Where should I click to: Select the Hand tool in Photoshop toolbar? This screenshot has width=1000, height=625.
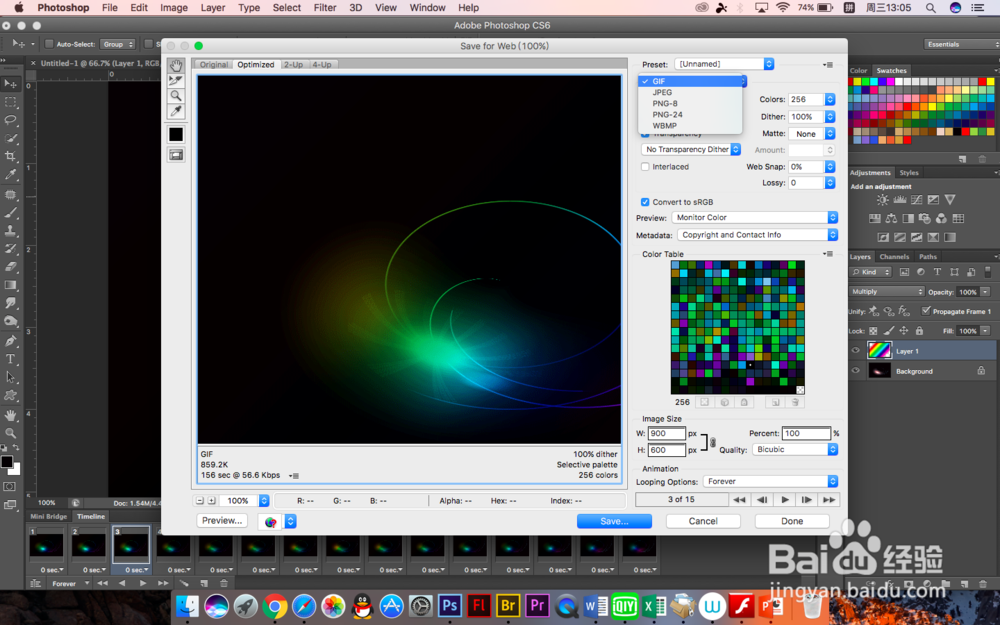(x=10, y=415)
